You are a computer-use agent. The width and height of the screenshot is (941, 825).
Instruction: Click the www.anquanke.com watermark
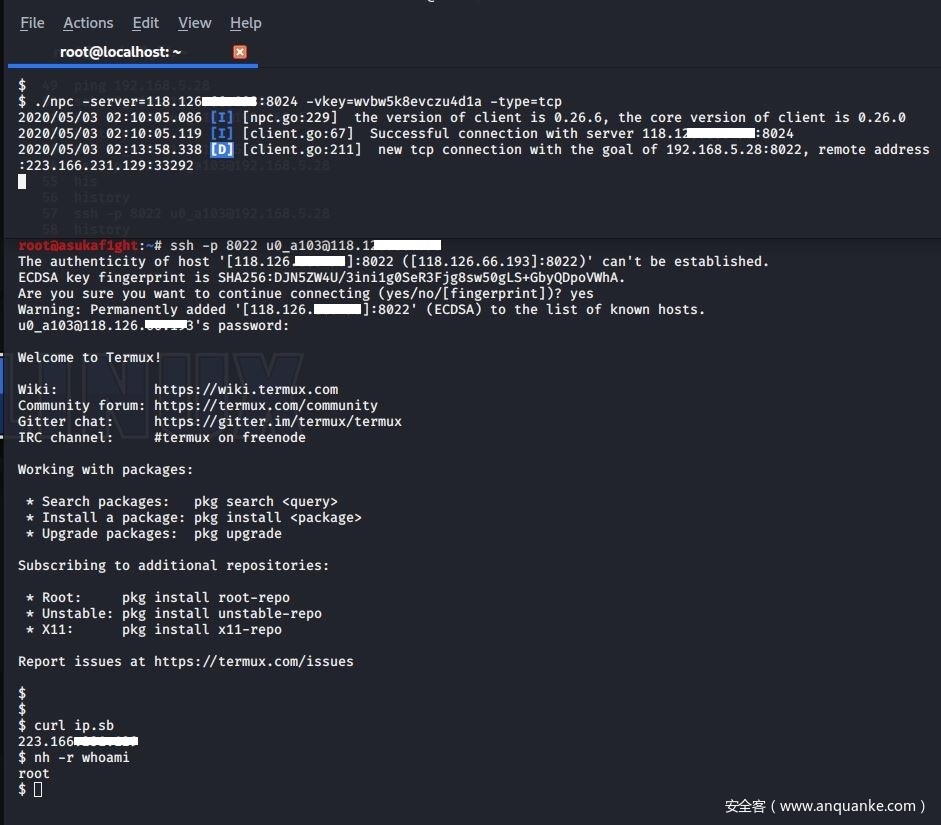(825, 805)
